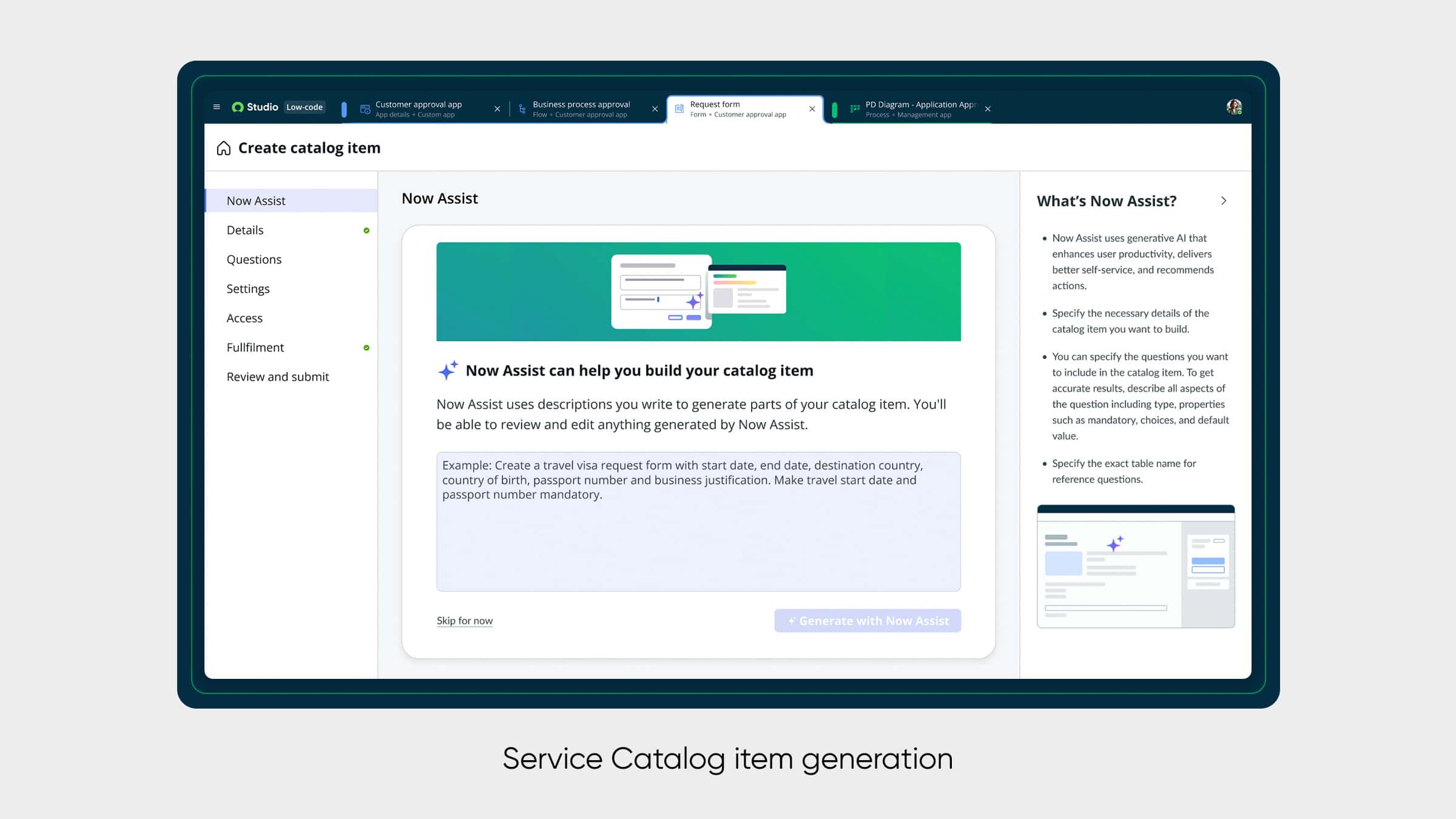
Task: Click the 'Now Assist can help you build' heading
Action: [639, 371]
